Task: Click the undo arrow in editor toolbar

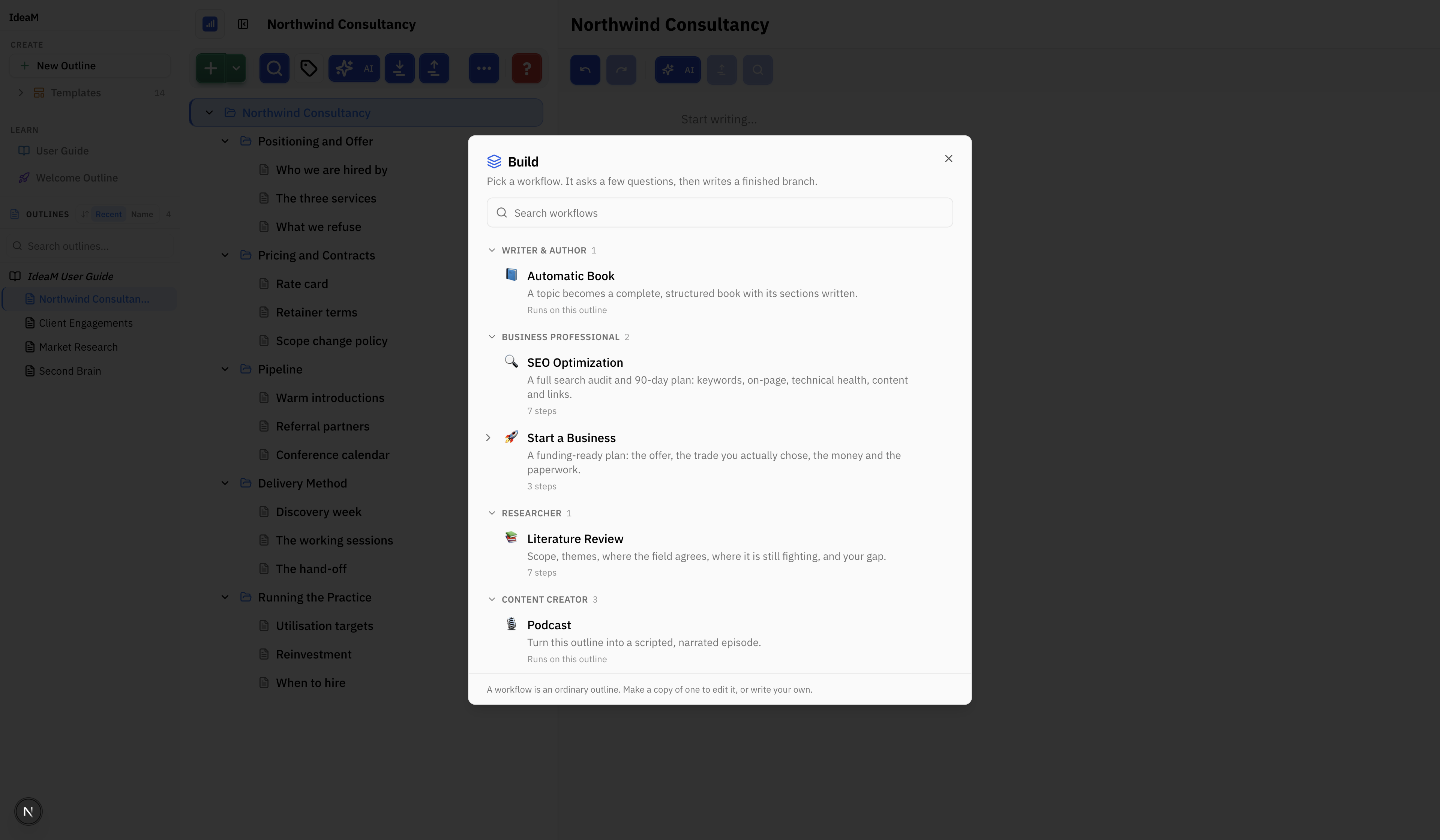Action: click(x=585, y=70)
